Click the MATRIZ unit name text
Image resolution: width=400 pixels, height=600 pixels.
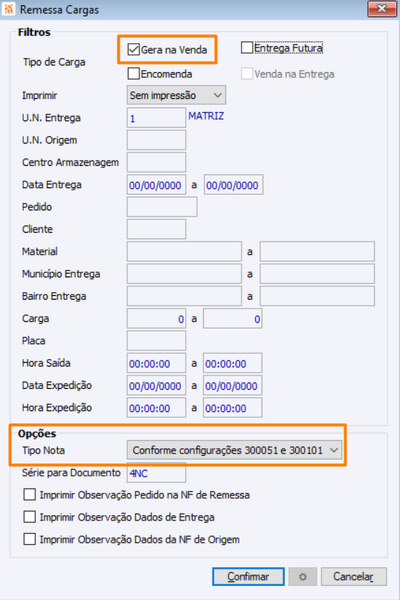point(206,116)
